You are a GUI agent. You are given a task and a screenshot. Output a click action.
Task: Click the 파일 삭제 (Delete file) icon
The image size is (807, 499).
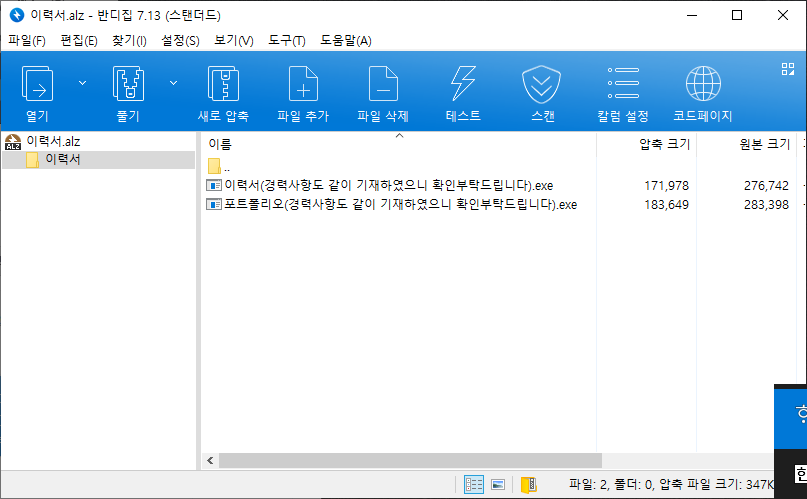coord(383,85)
